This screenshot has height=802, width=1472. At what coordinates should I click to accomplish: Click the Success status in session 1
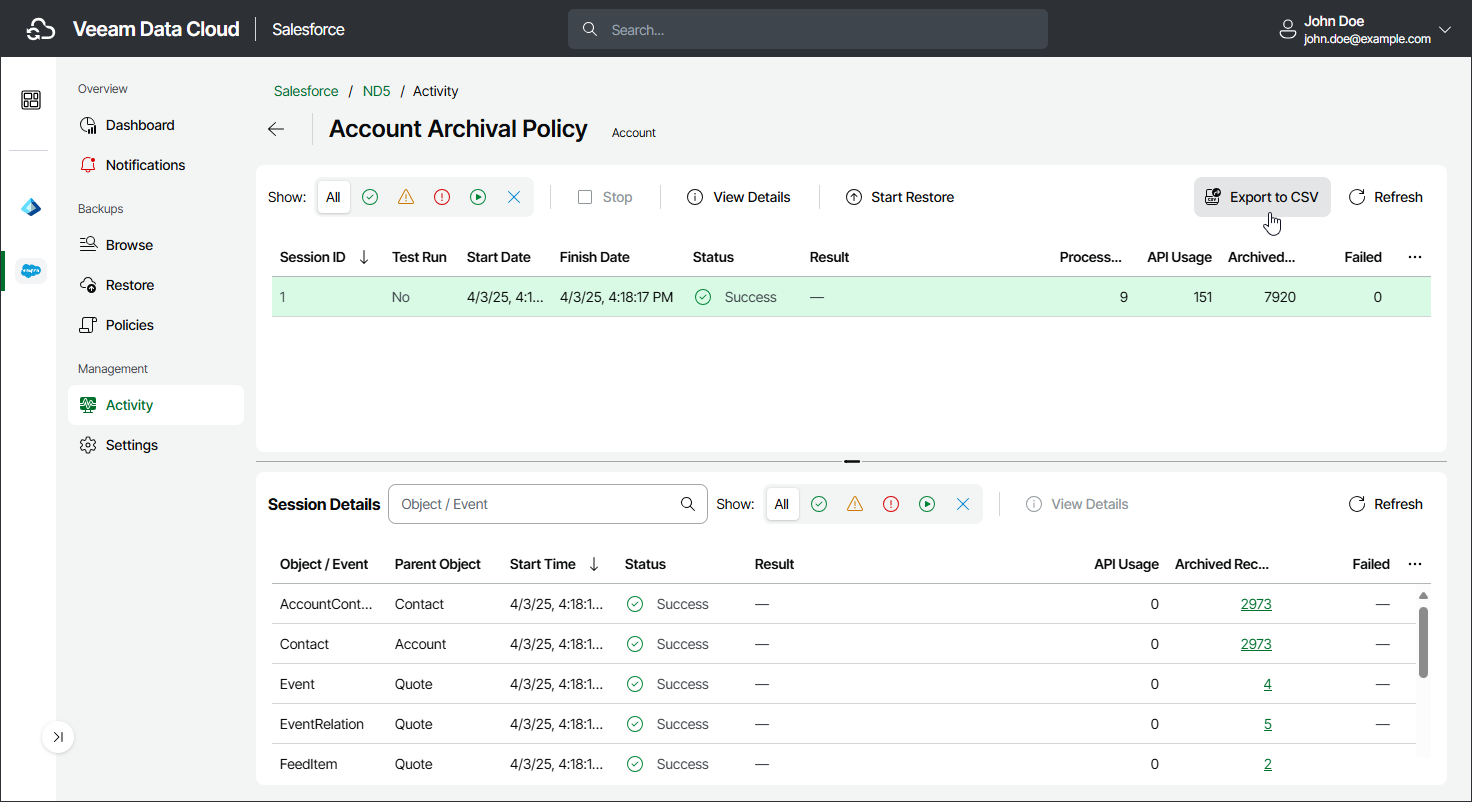[x=735, y=297]
